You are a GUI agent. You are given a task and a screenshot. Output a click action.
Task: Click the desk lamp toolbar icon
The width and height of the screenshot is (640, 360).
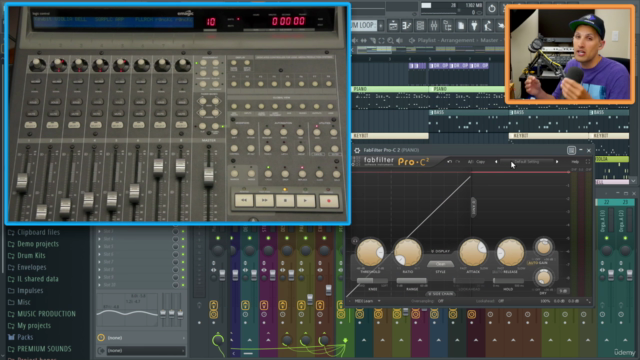(x=488, y=26)
